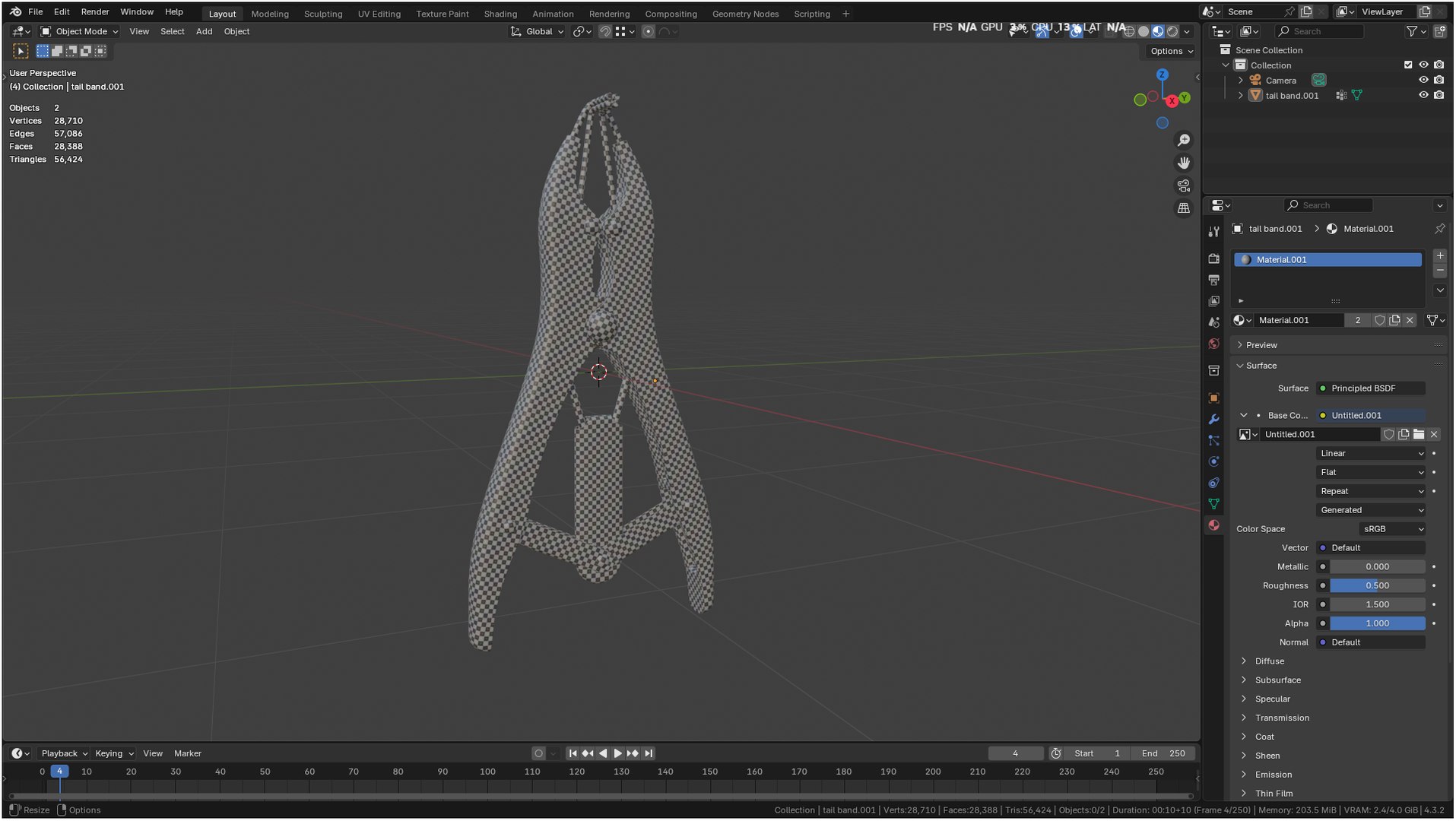
Task: Open the Particles properties tab
Action: [1214, 441]
